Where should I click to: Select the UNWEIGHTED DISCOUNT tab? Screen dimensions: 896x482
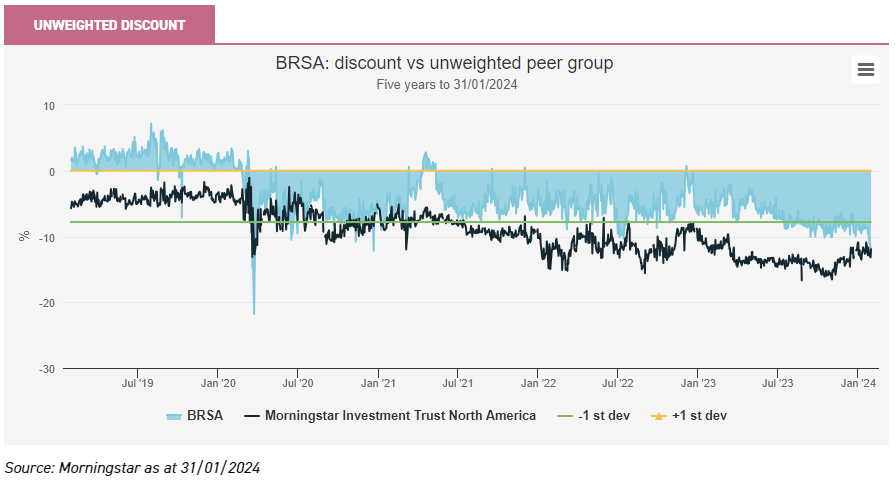109,25
